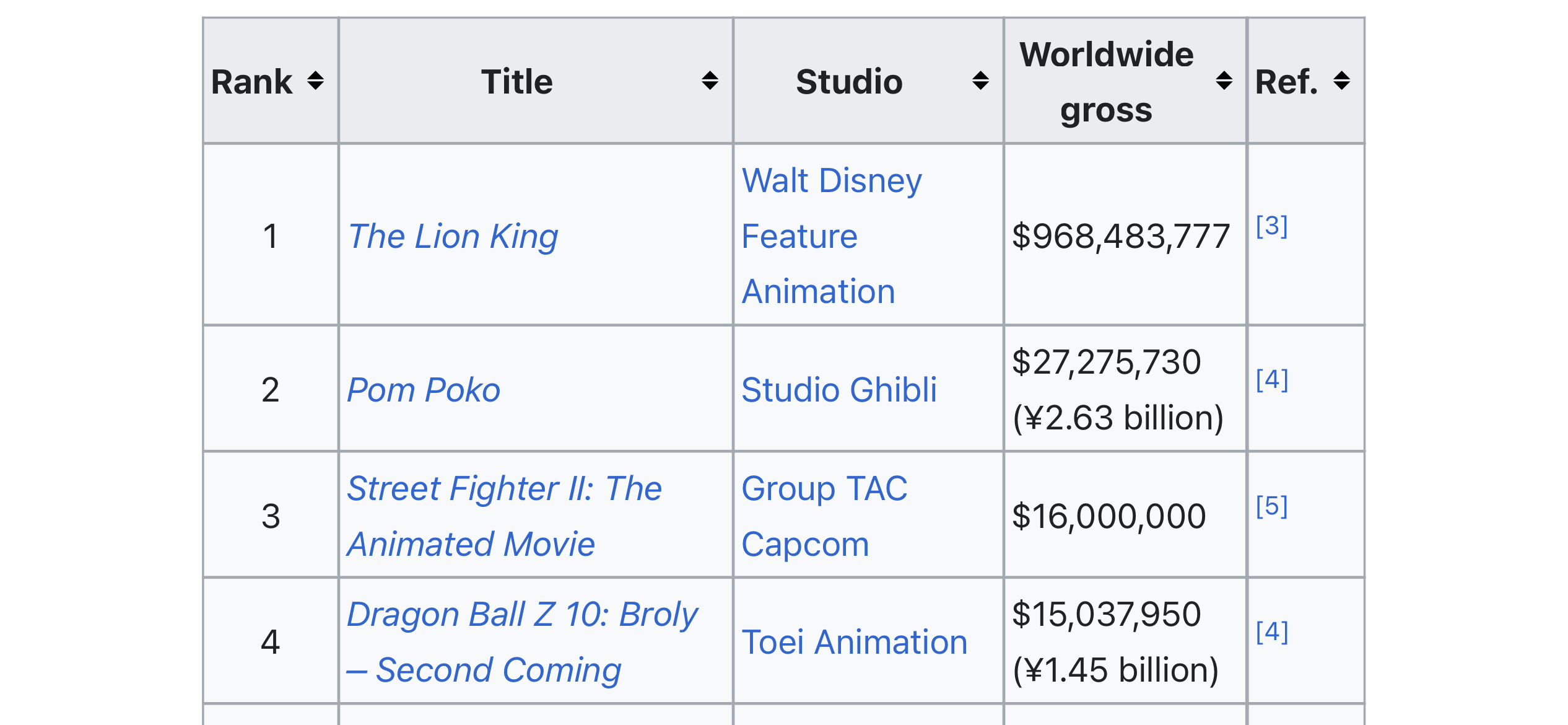Click the Worldwide gross header text

click(1107, 82)
